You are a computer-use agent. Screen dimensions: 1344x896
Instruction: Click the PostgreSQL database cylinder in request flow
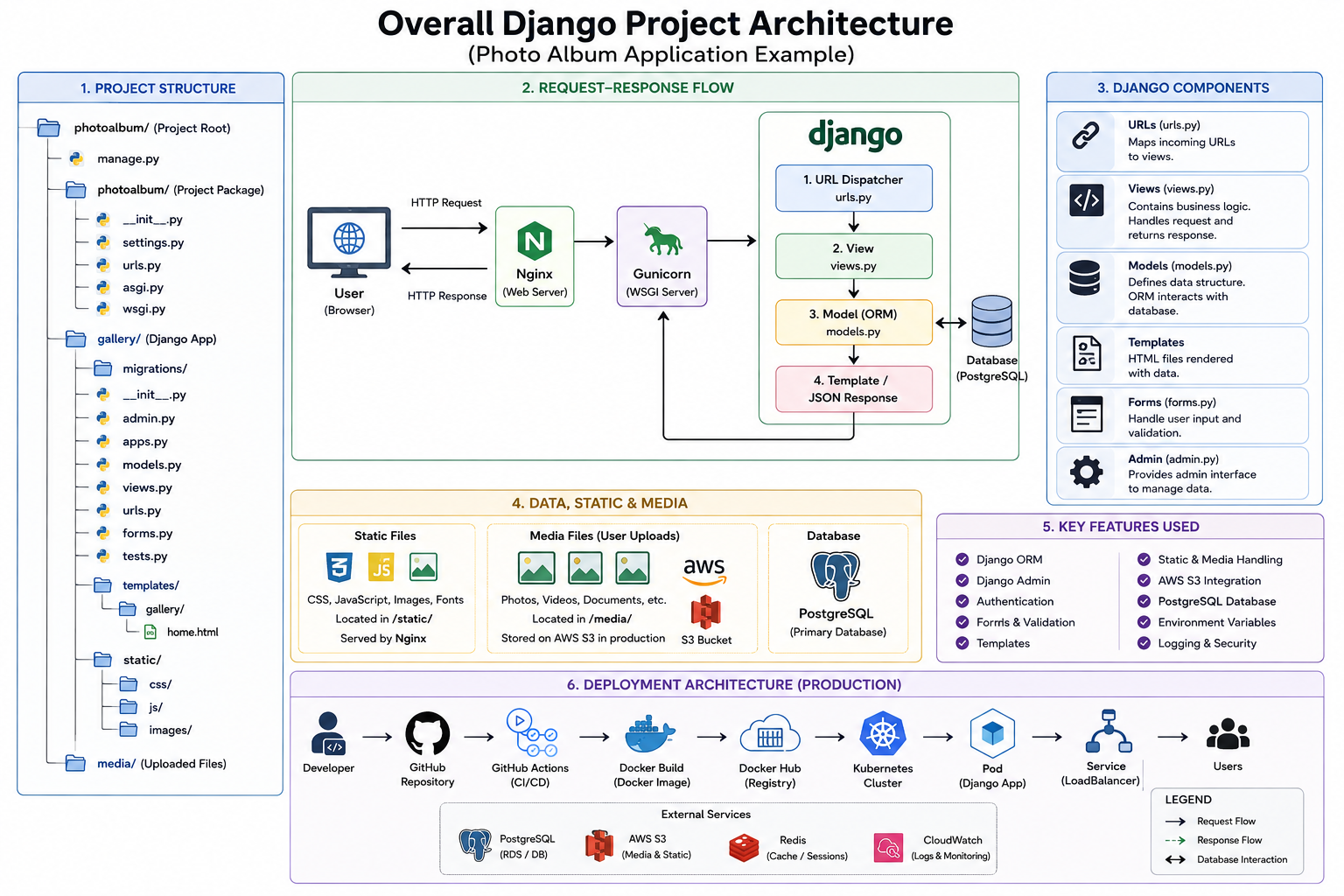pyautogui.click(x=991, y=321)
